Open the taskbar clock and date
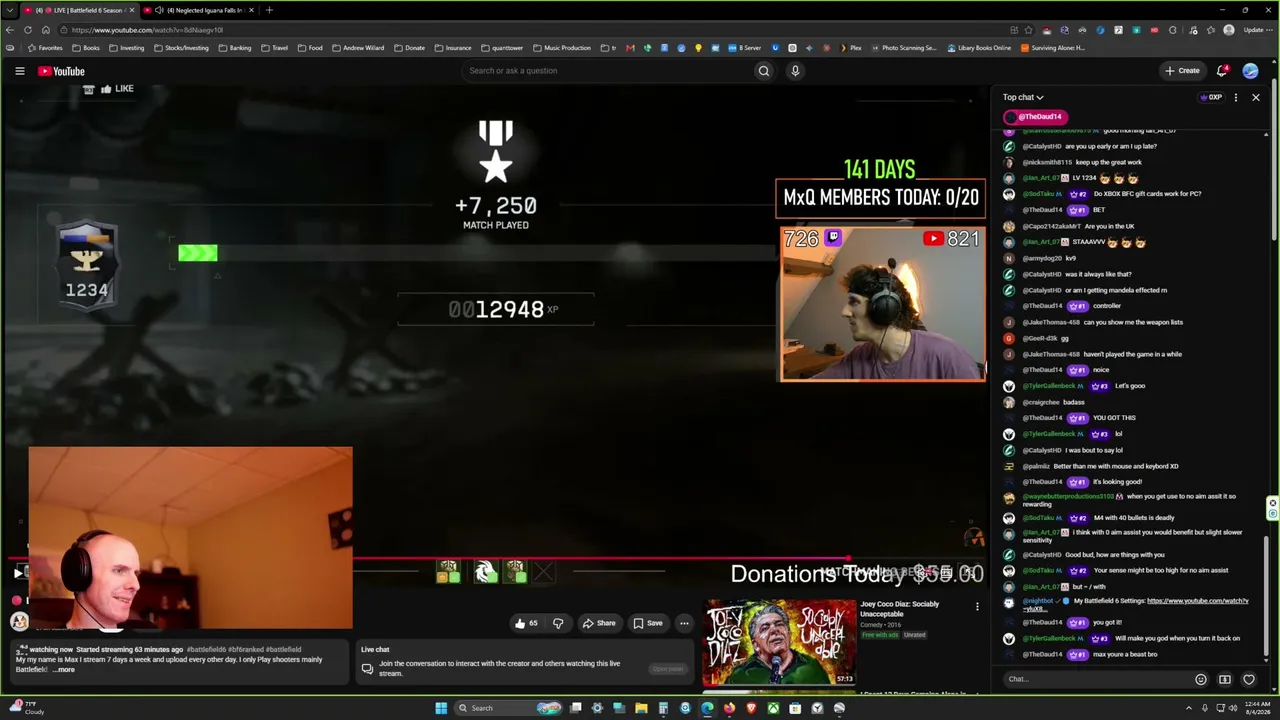This screenshot has height=720, width=1280. (1256, 708)
